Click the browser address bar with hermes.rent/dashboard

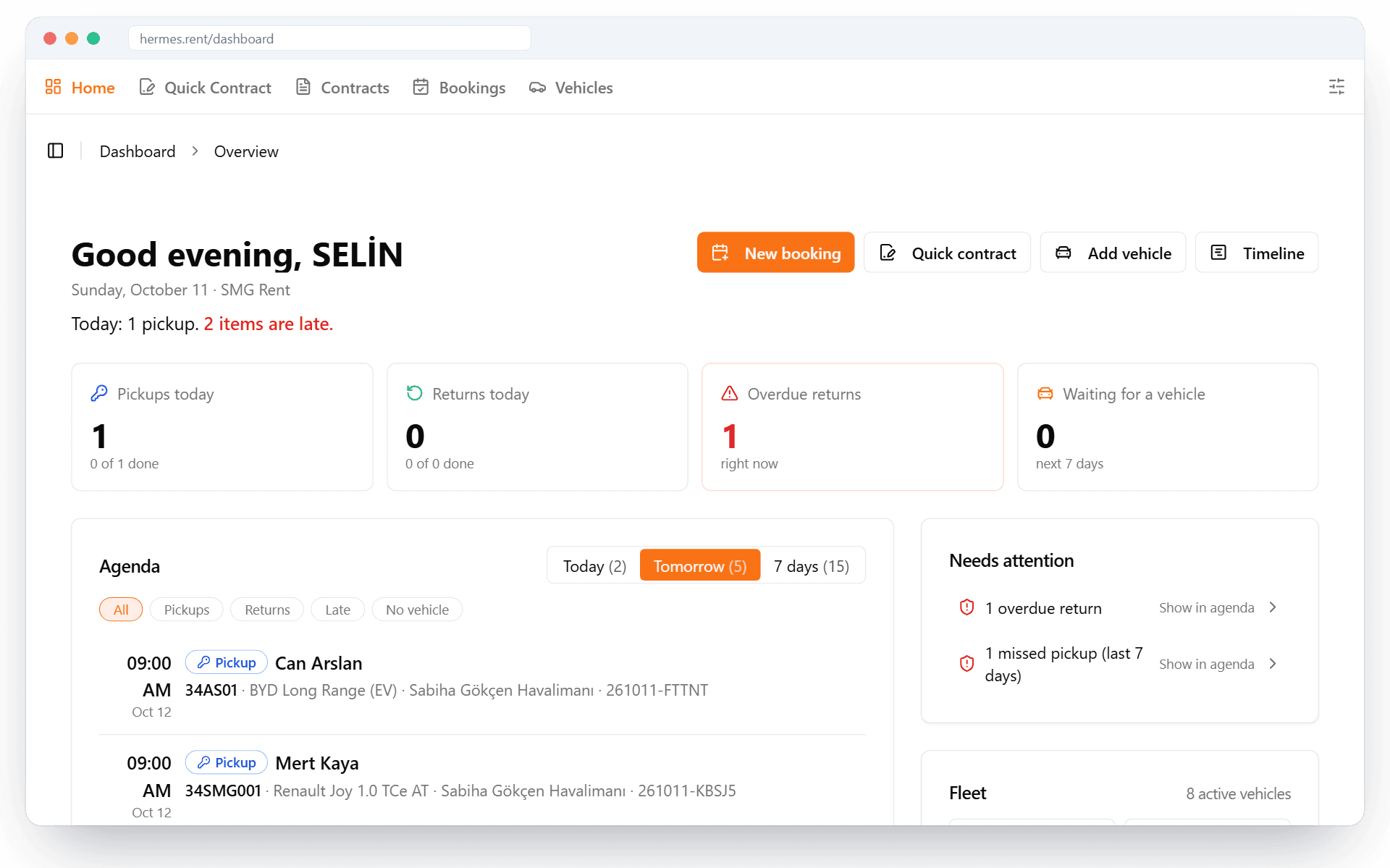click(329, 38)
